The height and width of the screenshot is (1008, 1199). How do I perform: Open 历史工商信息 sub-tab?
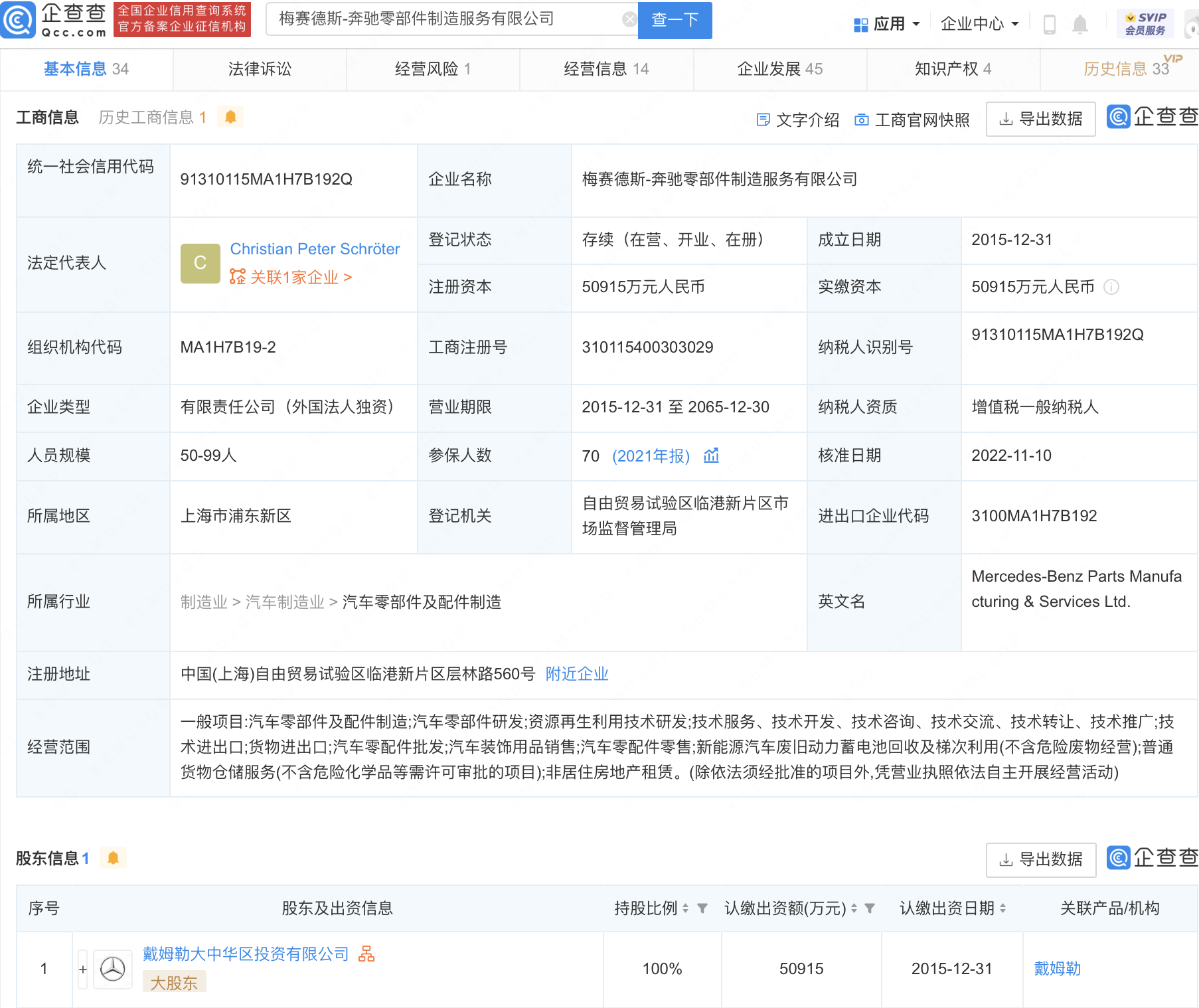click(x=152, y=118)
